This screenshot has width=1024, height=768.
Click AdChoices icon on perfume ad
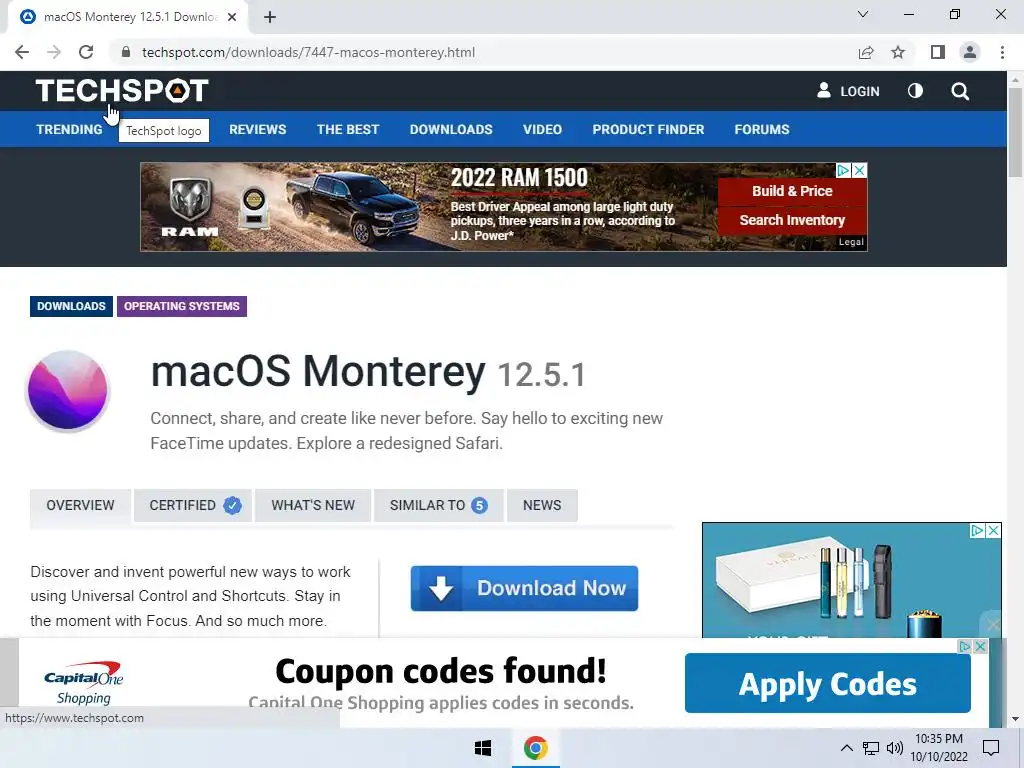tap(978, 530)
